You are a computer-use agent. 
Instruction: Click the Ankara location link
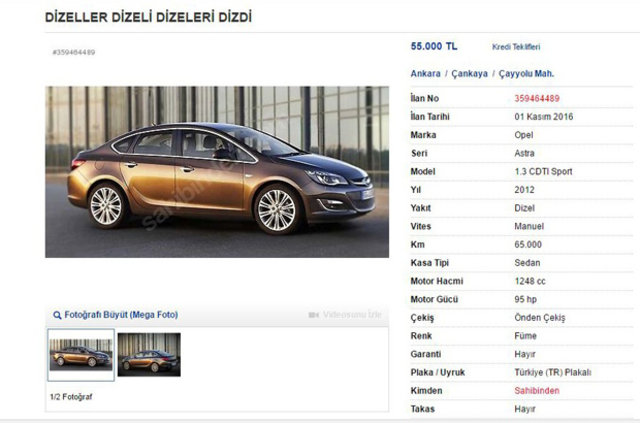click(x=425, y=74)
